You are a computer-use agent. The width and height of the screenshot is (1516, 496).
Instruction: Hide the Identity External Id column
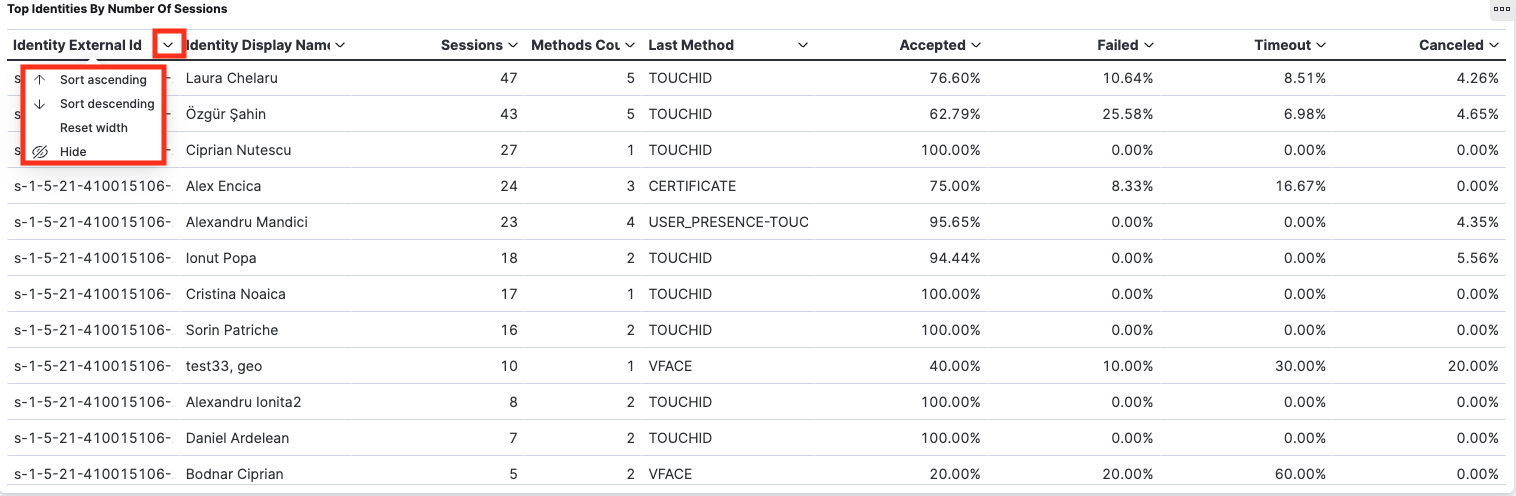pyautogui.click(x=73, y=152)
